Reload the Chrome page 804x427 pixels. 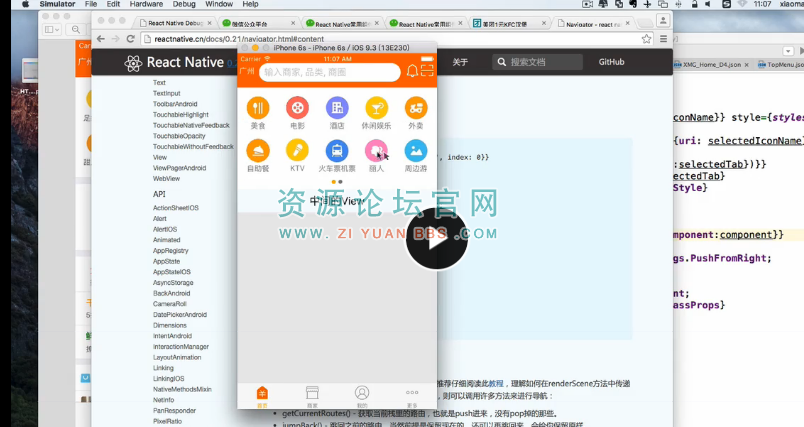click(130, 39)
